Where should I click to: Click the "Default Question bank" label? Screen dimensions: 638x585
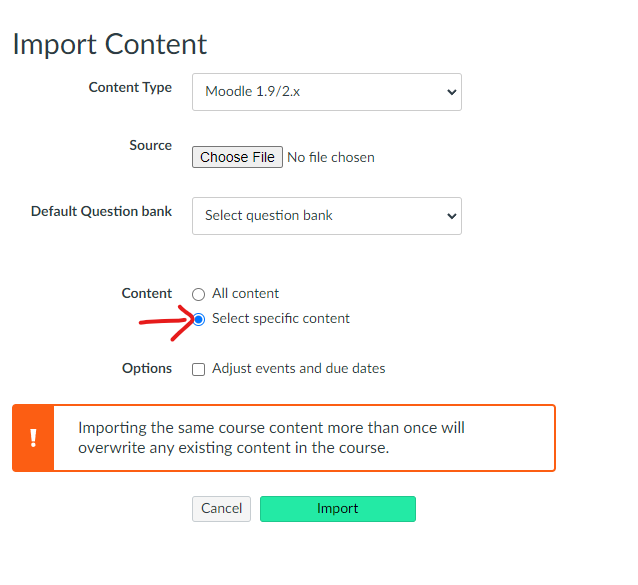pos(101,212)
